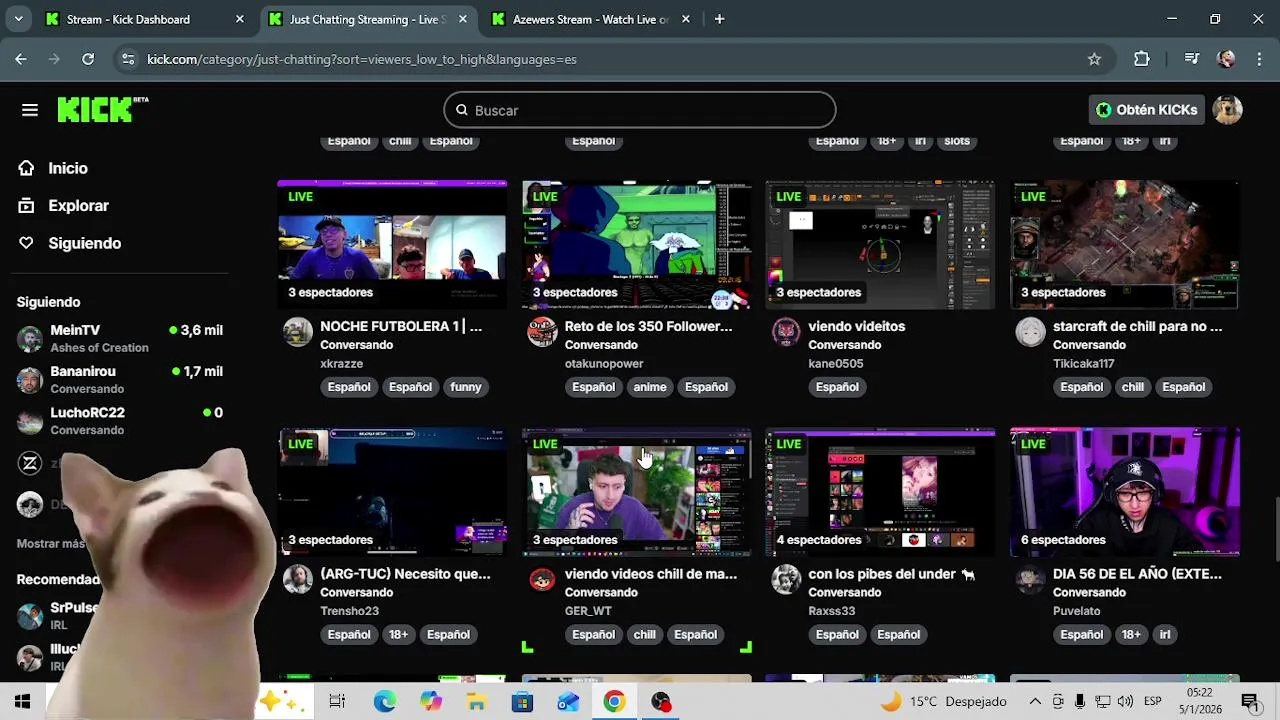Screen dimensions: 1280x720
Task: Open LuchoRC22 followed channel
Action: pos(120,420)
